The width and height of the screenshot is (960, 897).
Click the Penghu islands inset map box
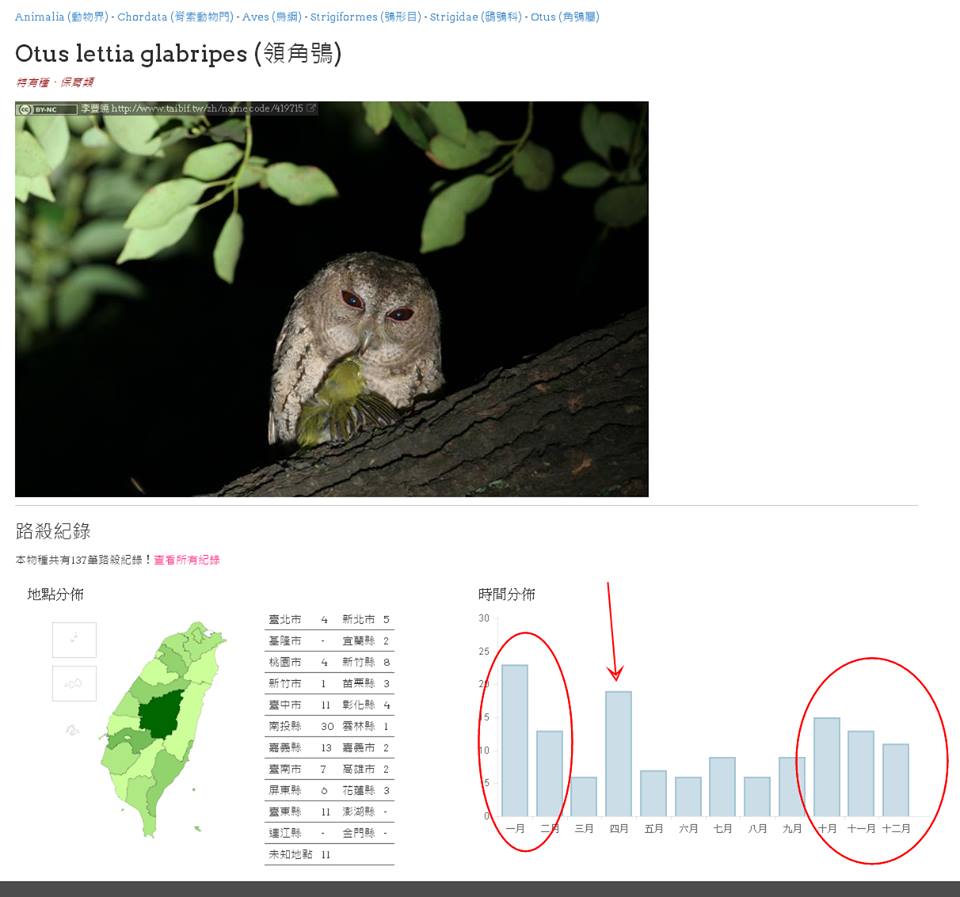(74, 683)
